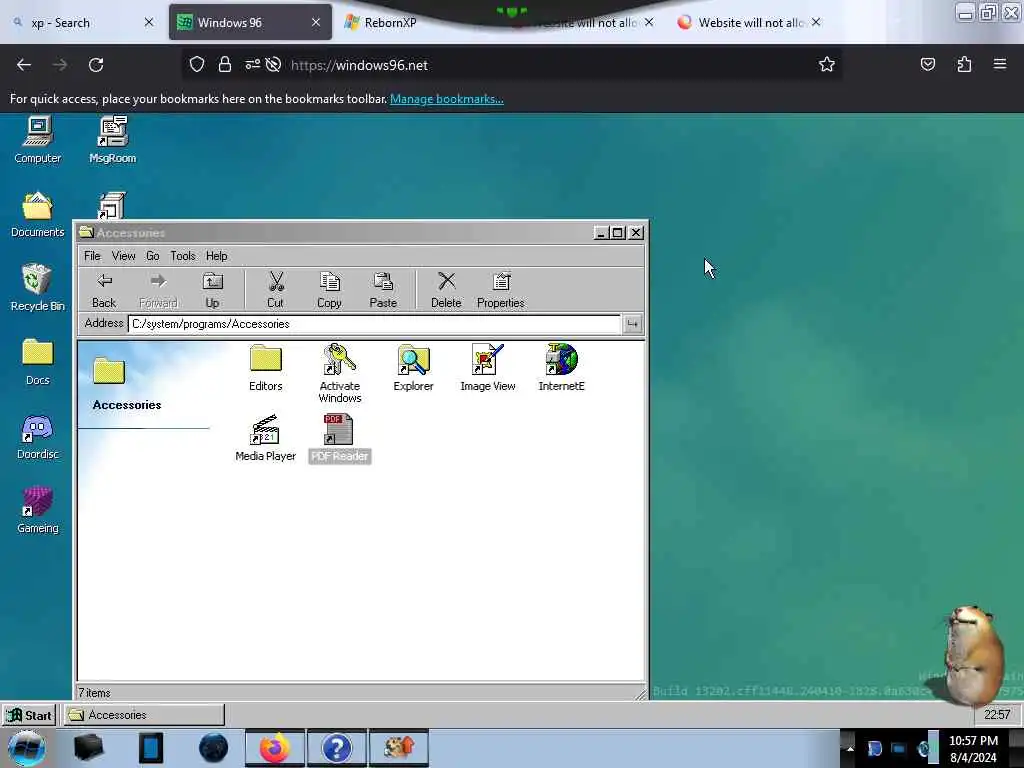Bookmark this page with the star
This screenshot has height=768, width=1024.
(x=827, y=64)
